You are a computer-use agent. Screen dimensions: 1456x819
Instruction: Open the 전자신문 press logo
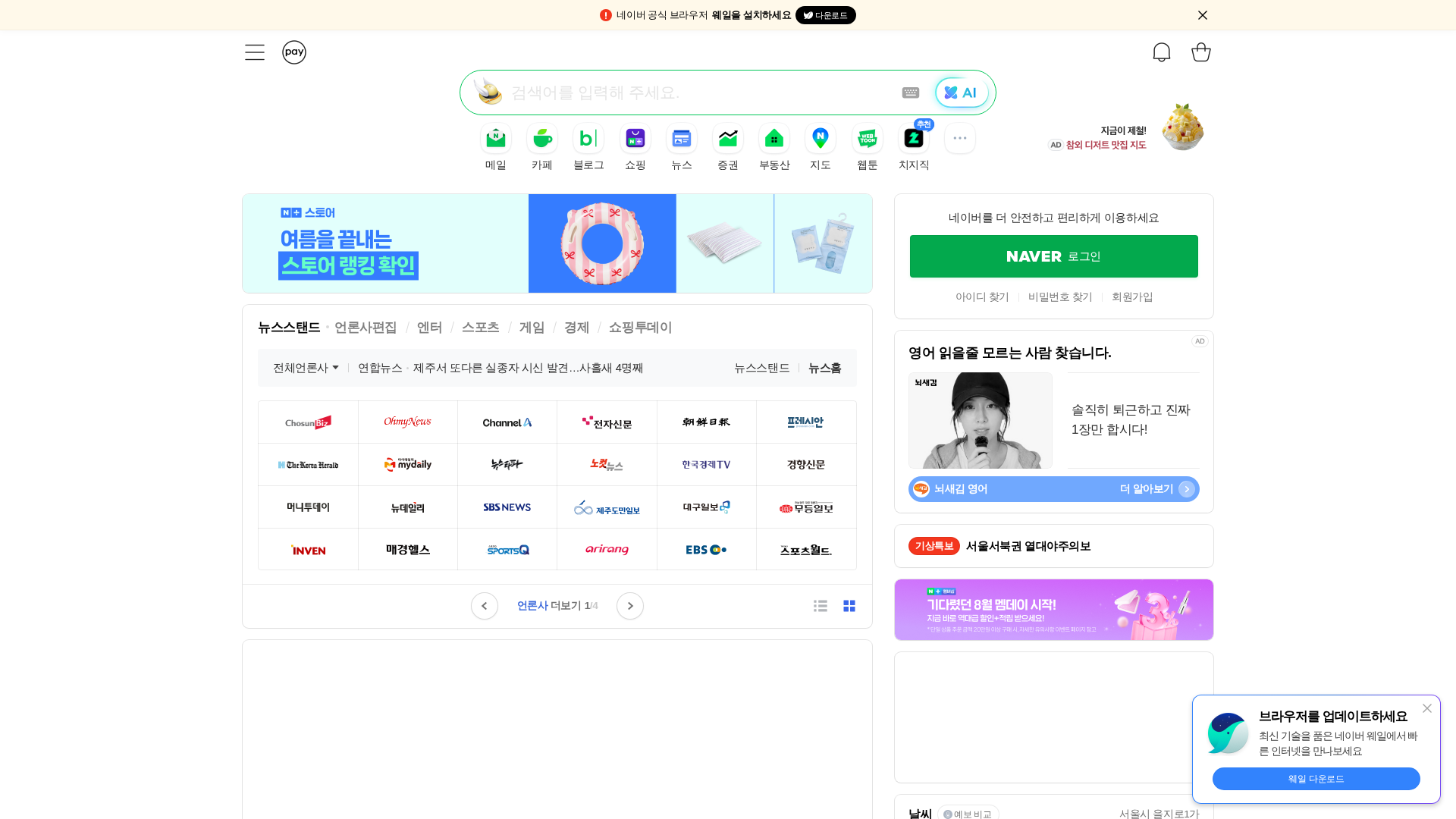607,422
